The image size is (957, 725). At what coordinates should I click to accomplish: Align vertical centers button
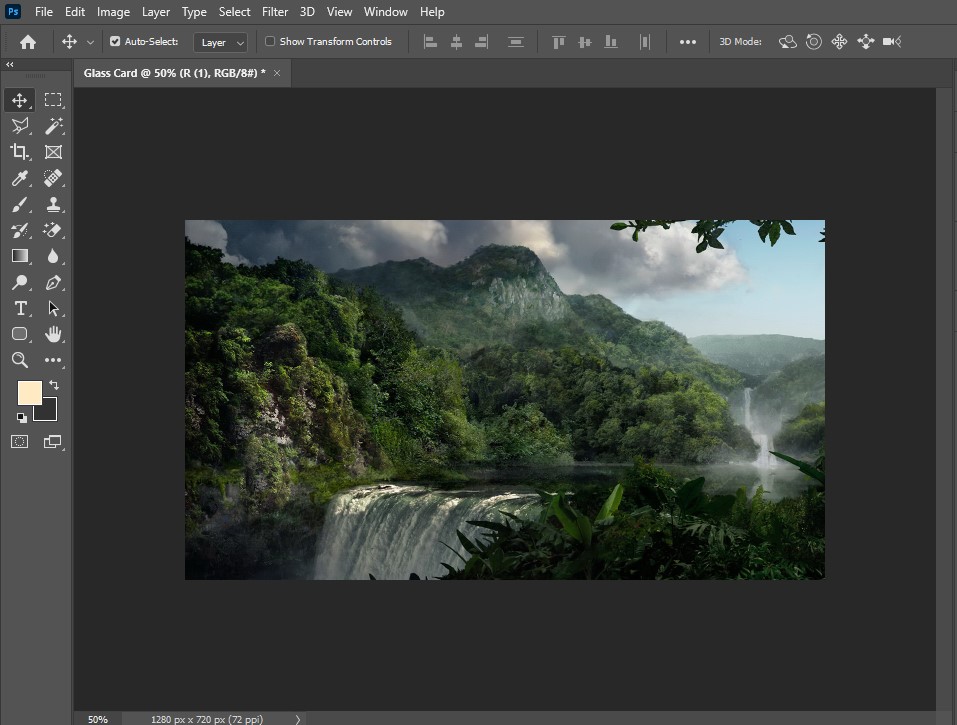point(585,42)
